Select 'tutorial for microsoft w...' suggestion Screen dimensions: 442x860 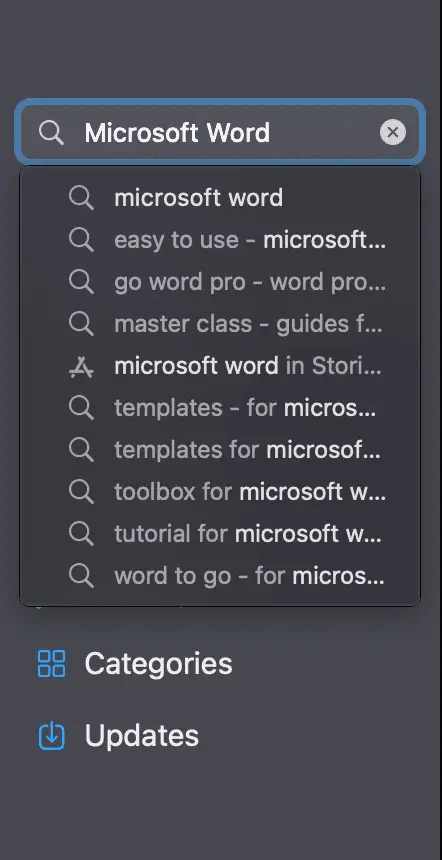click(x=220, y=534)
